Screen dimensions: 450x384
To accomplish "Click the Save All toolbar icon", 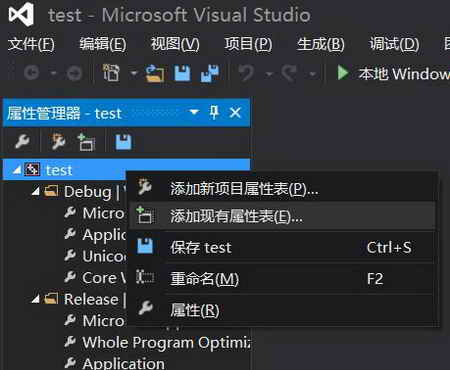I will [x=210, y=73].
